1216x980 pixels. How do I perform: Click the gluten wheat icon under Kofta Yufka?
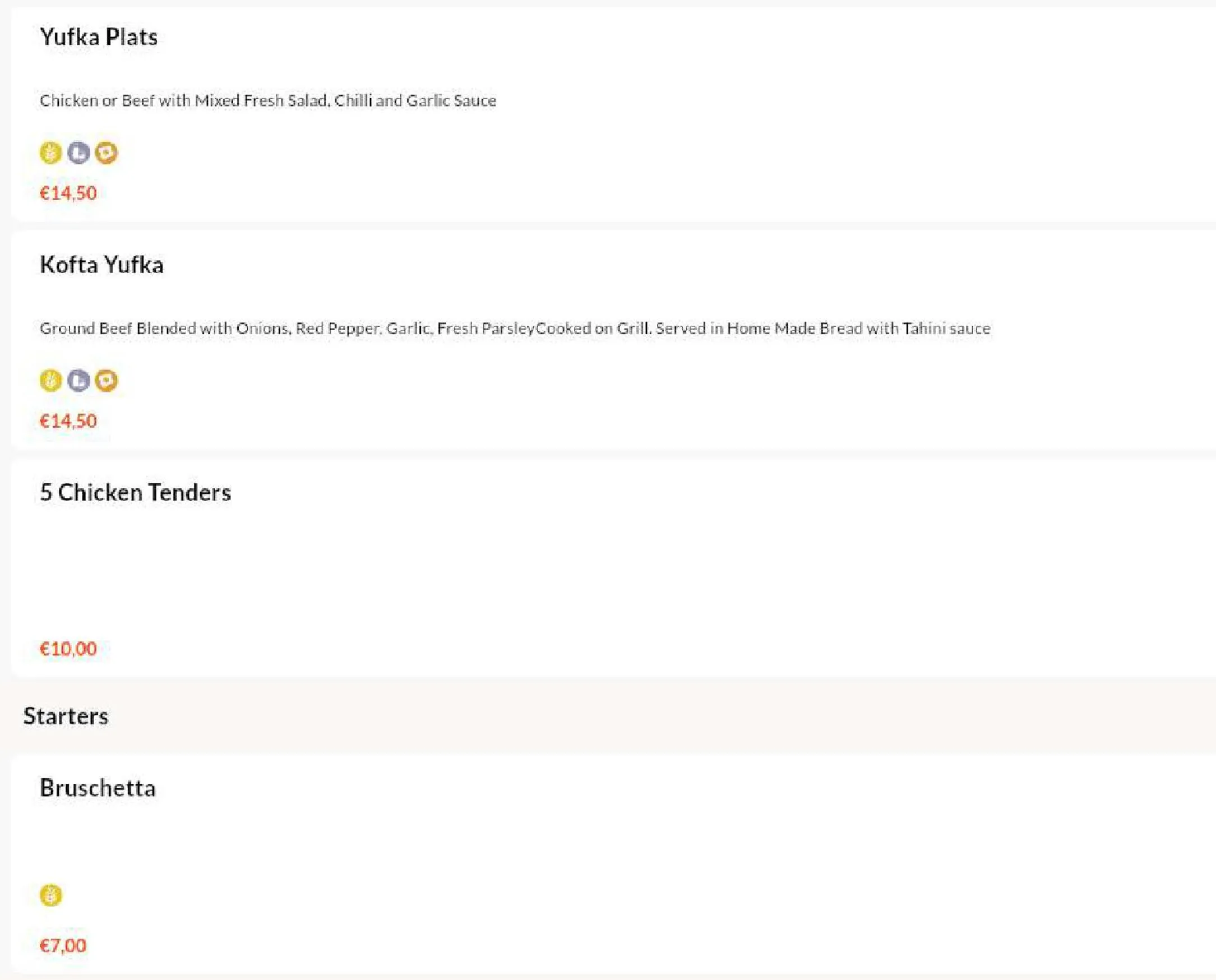coord(51,381)
